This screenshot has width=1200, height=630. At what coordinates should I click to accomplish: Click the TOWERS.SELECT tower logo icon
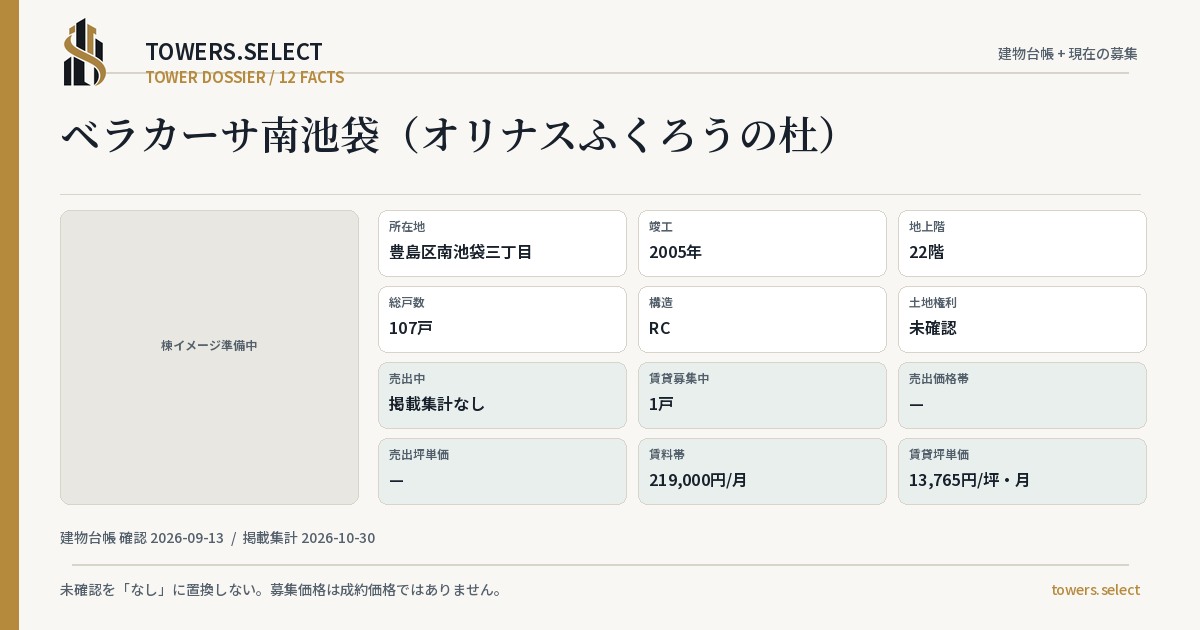pos(85,52)
